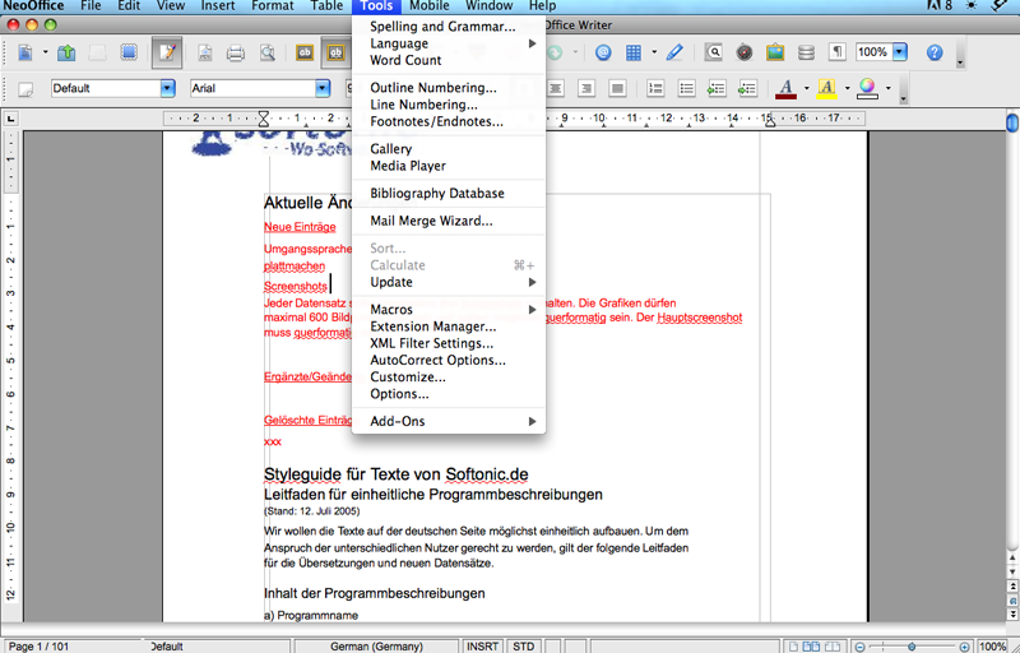Click the Decrease Indent icon

717,88
